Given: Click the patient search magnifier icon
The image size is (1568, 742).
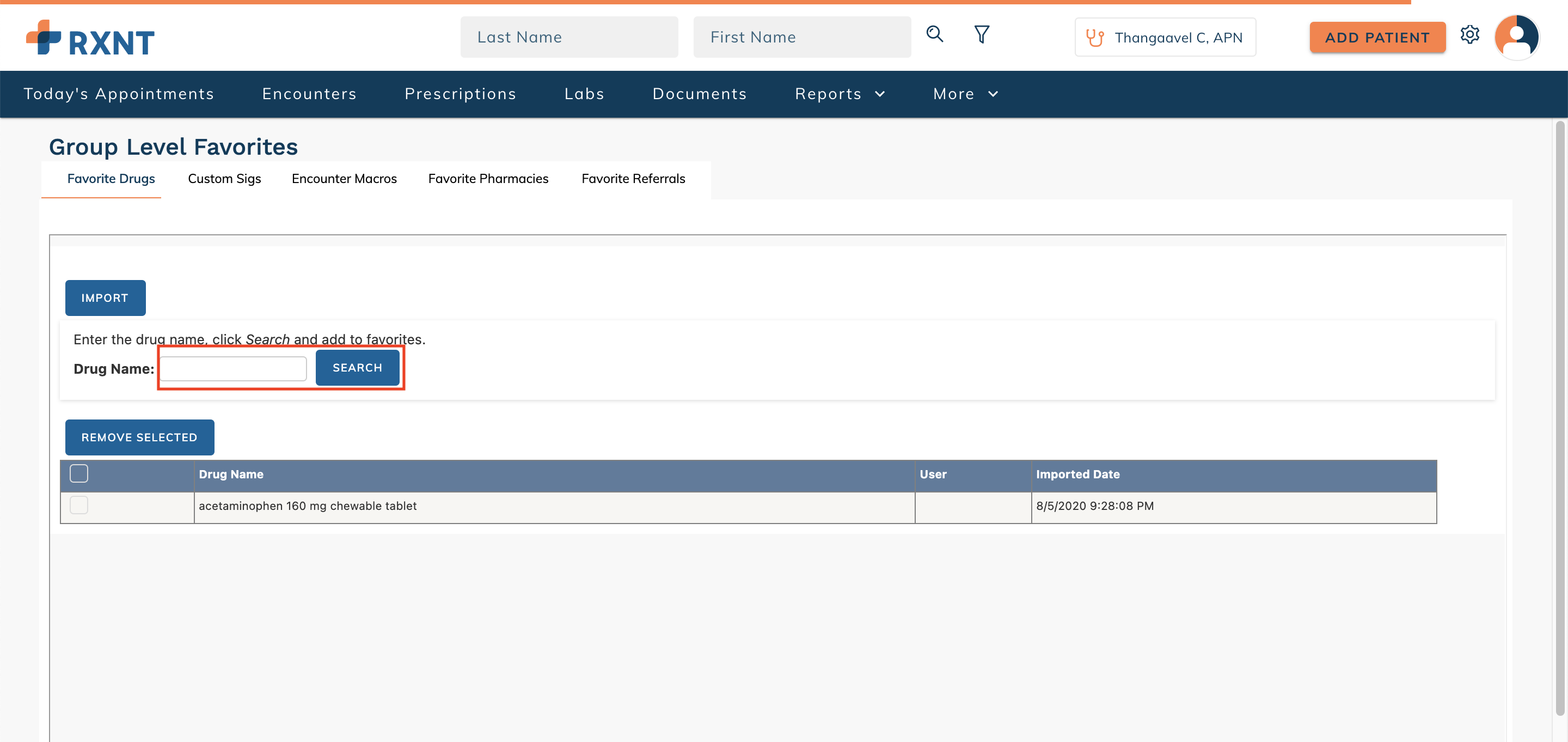Looking at the screenshot, I should (x=934, y=34).
